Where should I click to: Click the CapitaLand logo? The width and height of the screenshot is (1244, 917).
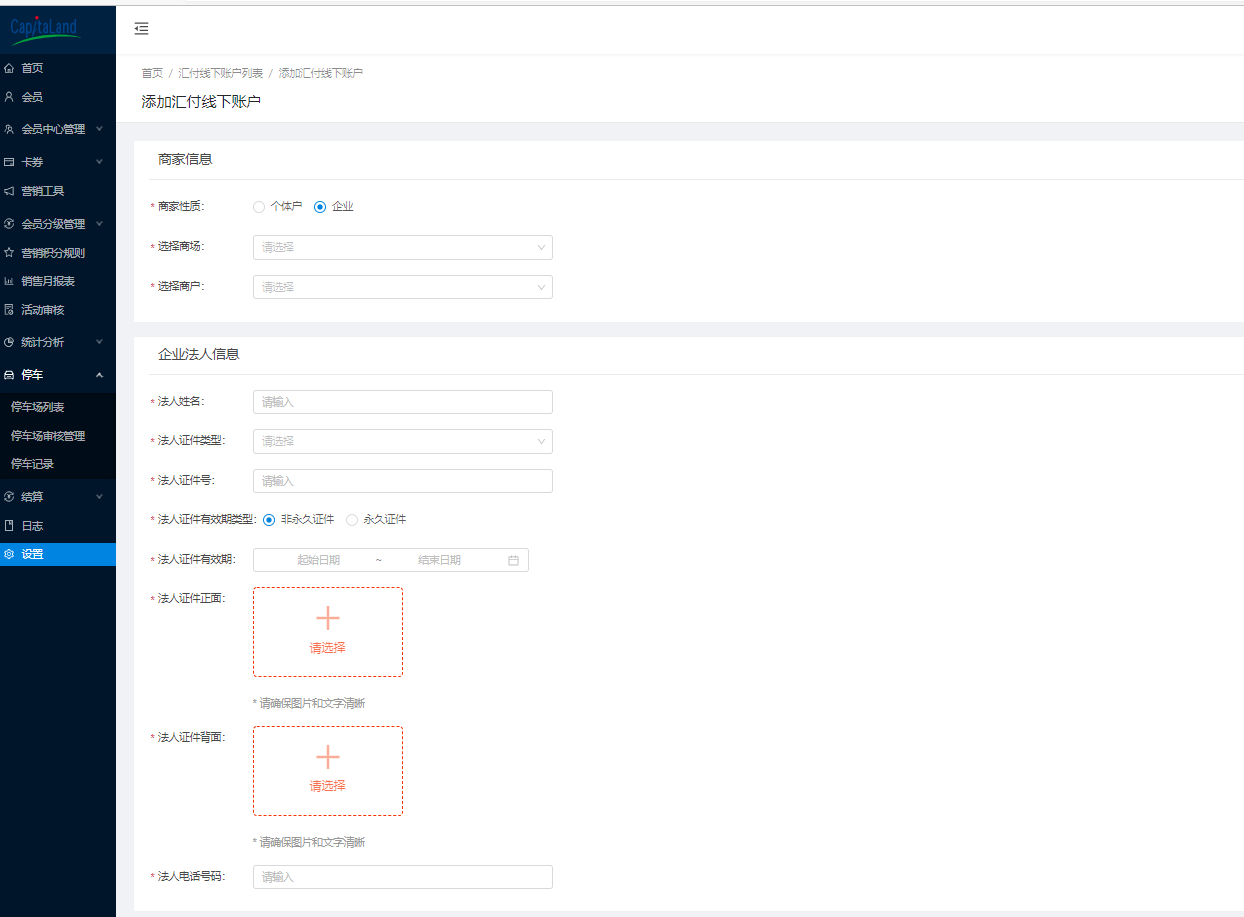pos(44,28)
